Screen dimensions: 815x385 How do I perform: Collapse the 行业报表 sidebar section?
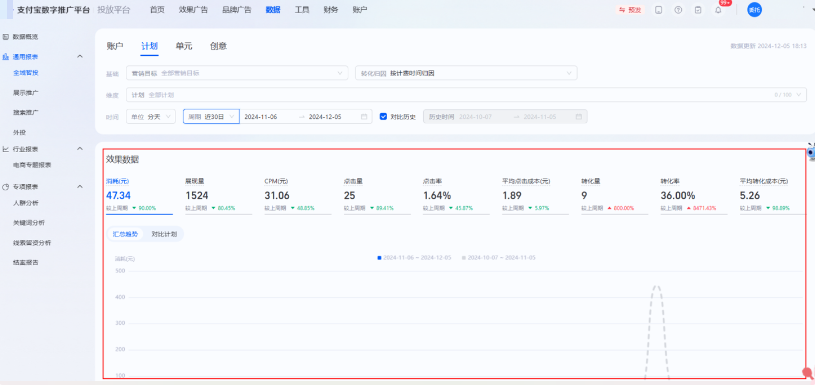coord(80,149)
